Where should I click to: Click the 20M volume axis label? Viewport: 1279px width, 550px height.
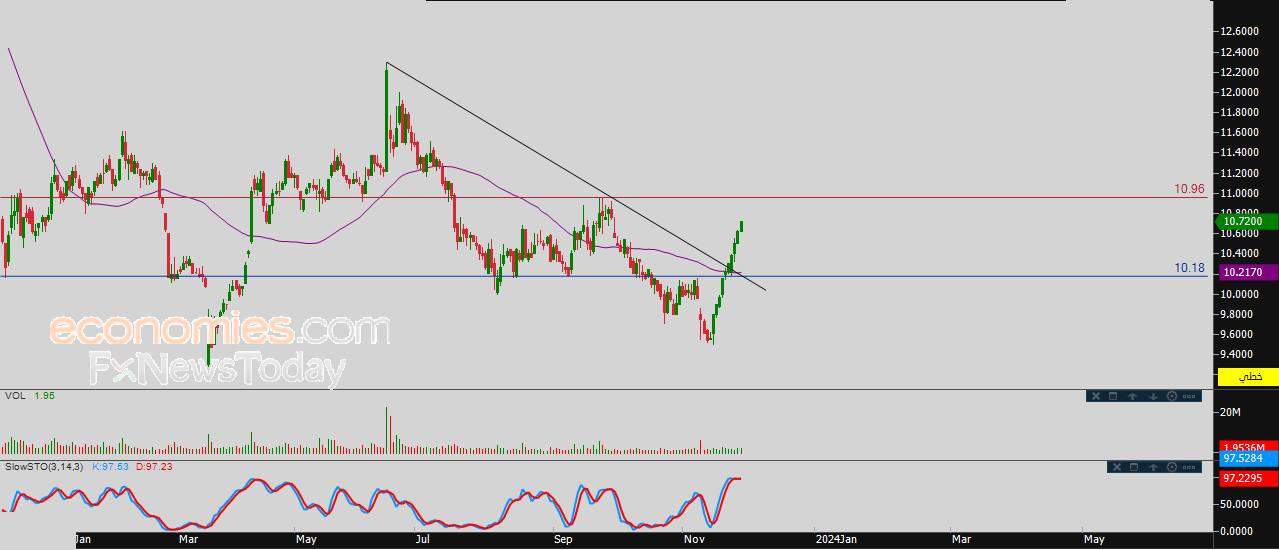1230,412
